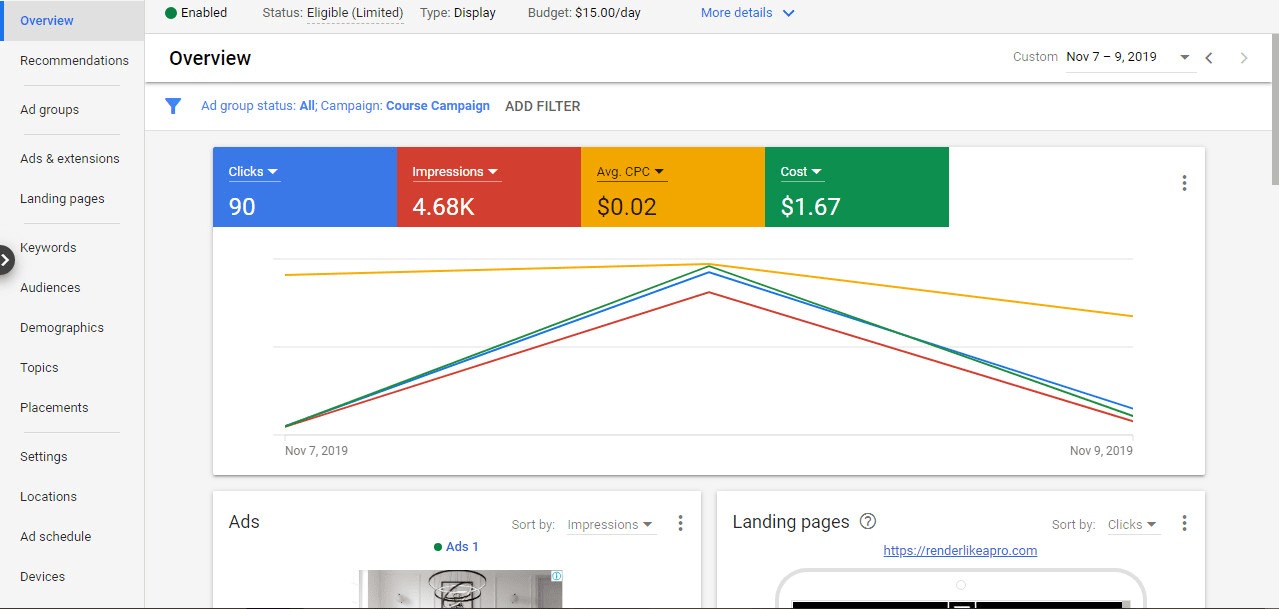Open Audiences in the sidebar

pos(50,288)
